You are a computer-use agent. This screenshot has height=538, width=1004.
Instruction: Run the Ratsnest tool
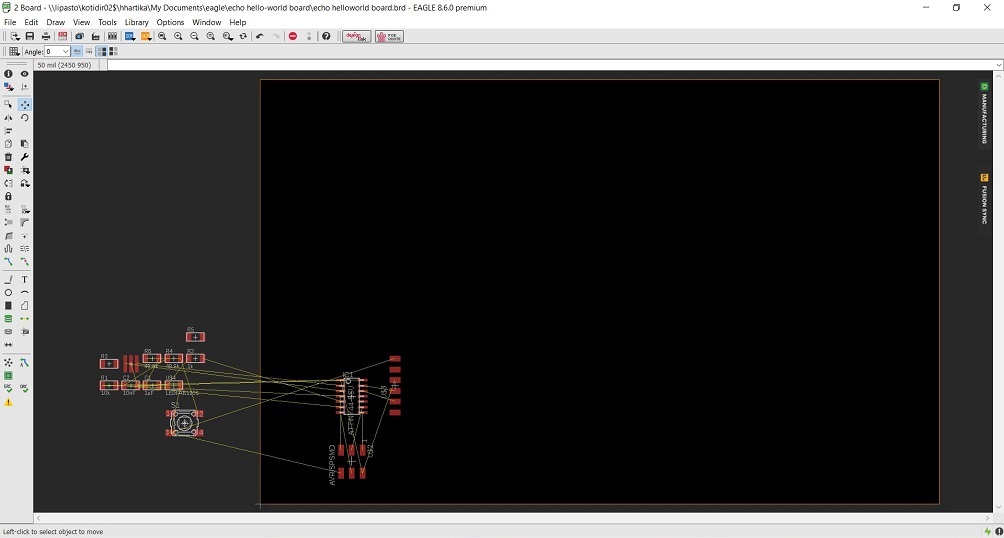point(8,363)
